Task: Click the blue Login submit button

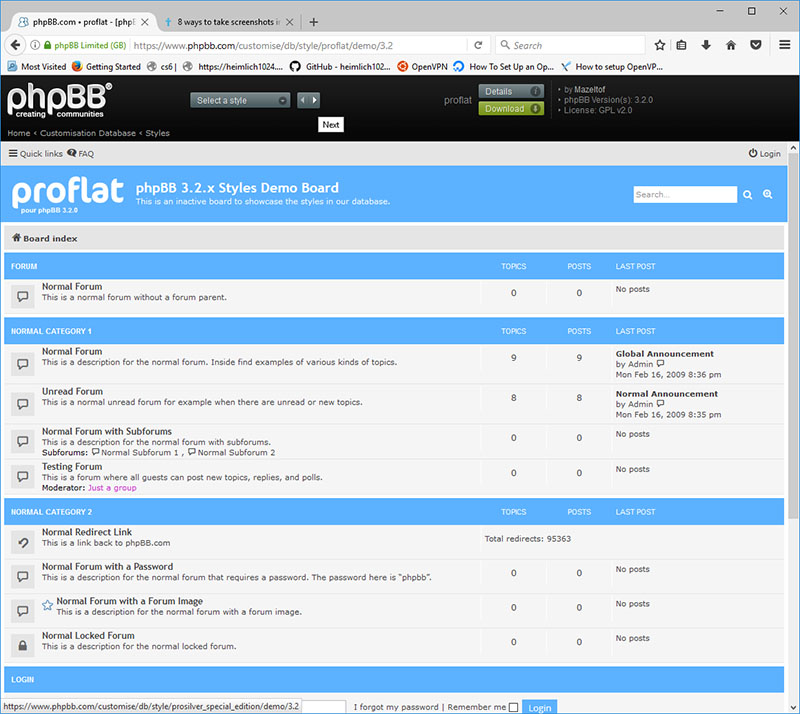Action: click(x=539, y=707)
